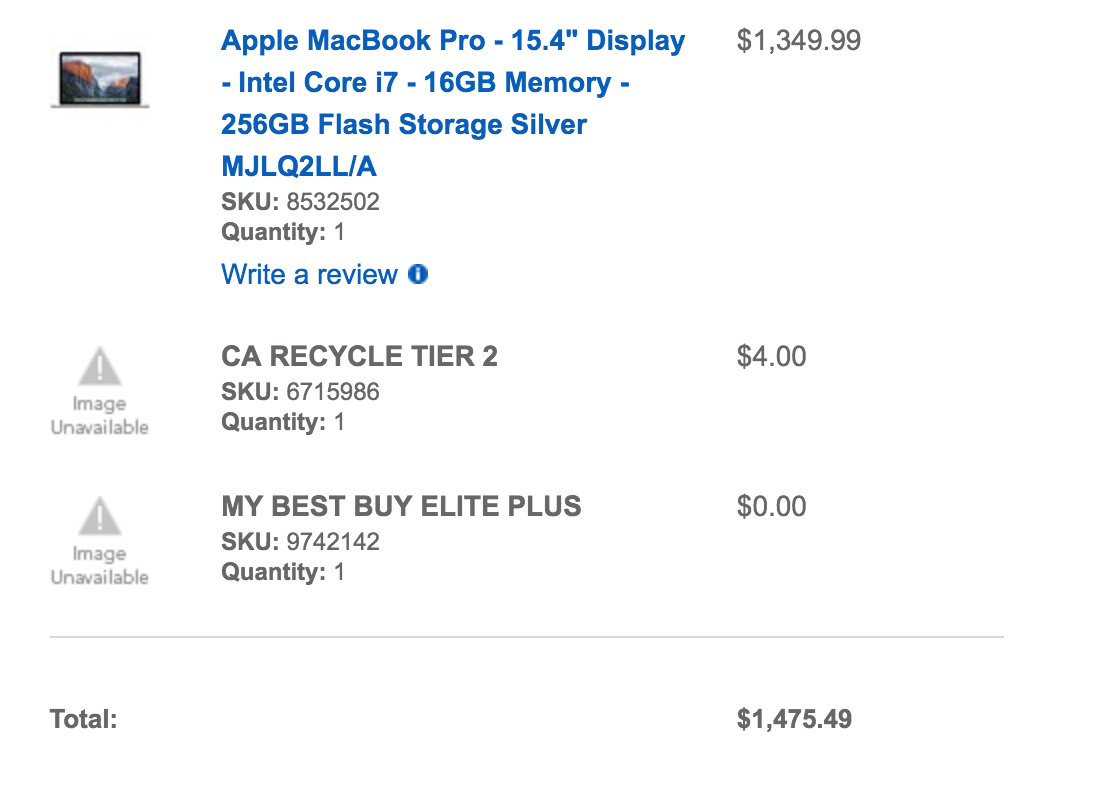Click the MacBook Pro product thumbnail
Screen dimensions: 1116x808
[x=100, y=79]
